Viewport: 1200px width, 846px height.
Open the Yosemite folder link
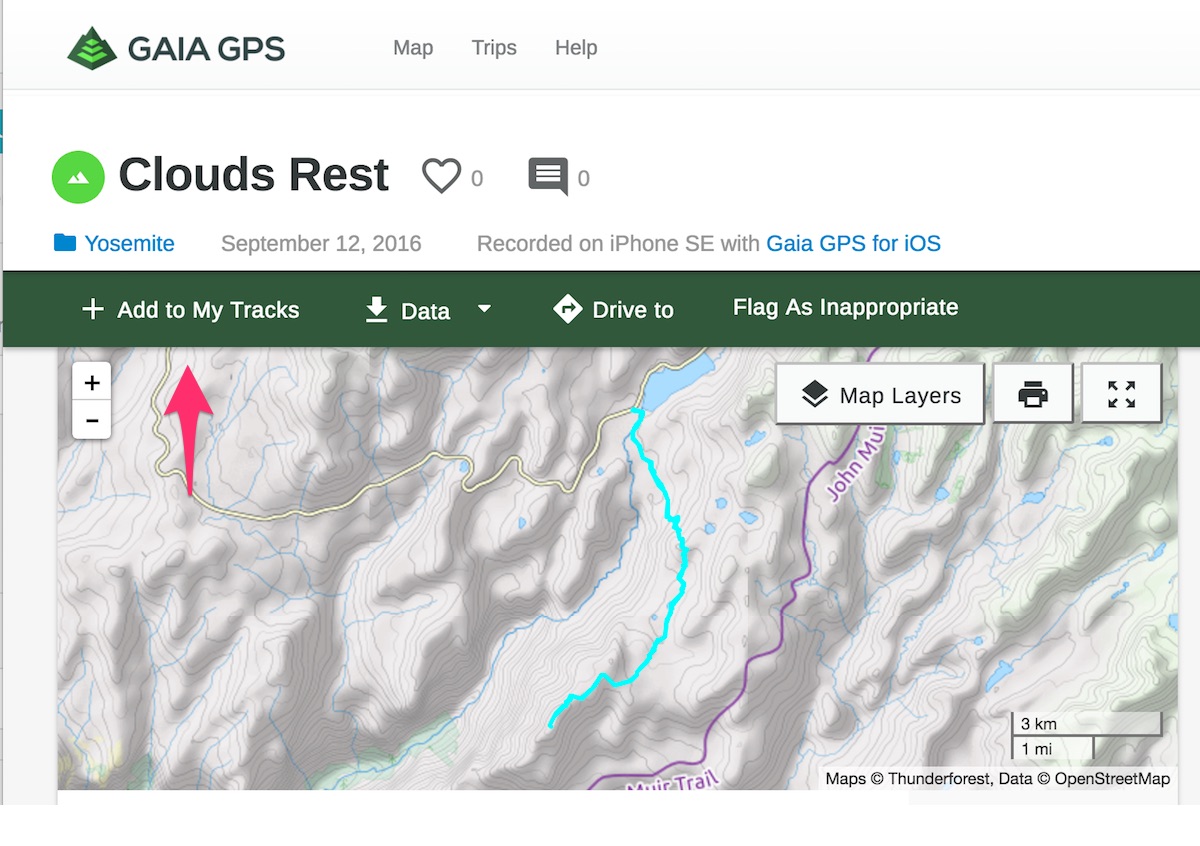coord(129,243)
